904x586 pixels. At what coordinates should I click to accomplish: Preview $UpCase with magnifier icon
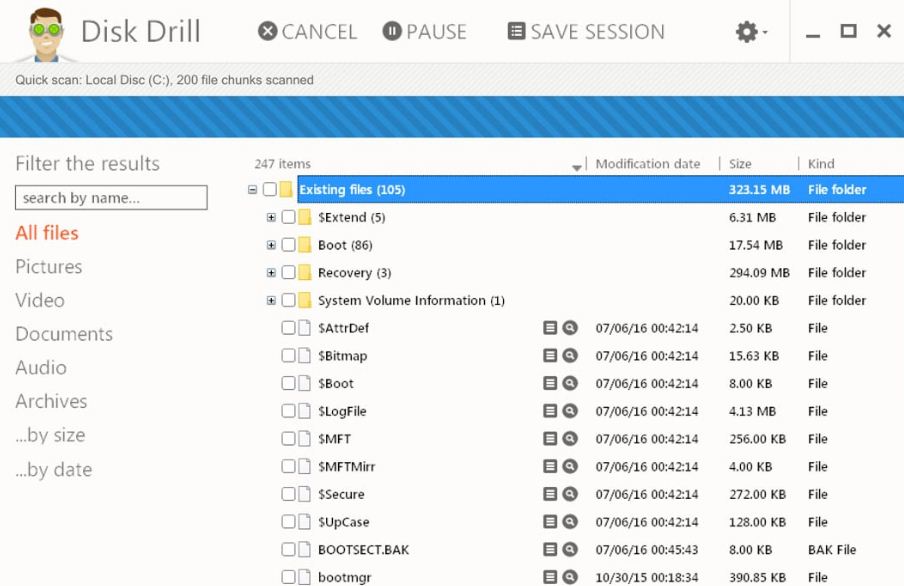(570, 522)
